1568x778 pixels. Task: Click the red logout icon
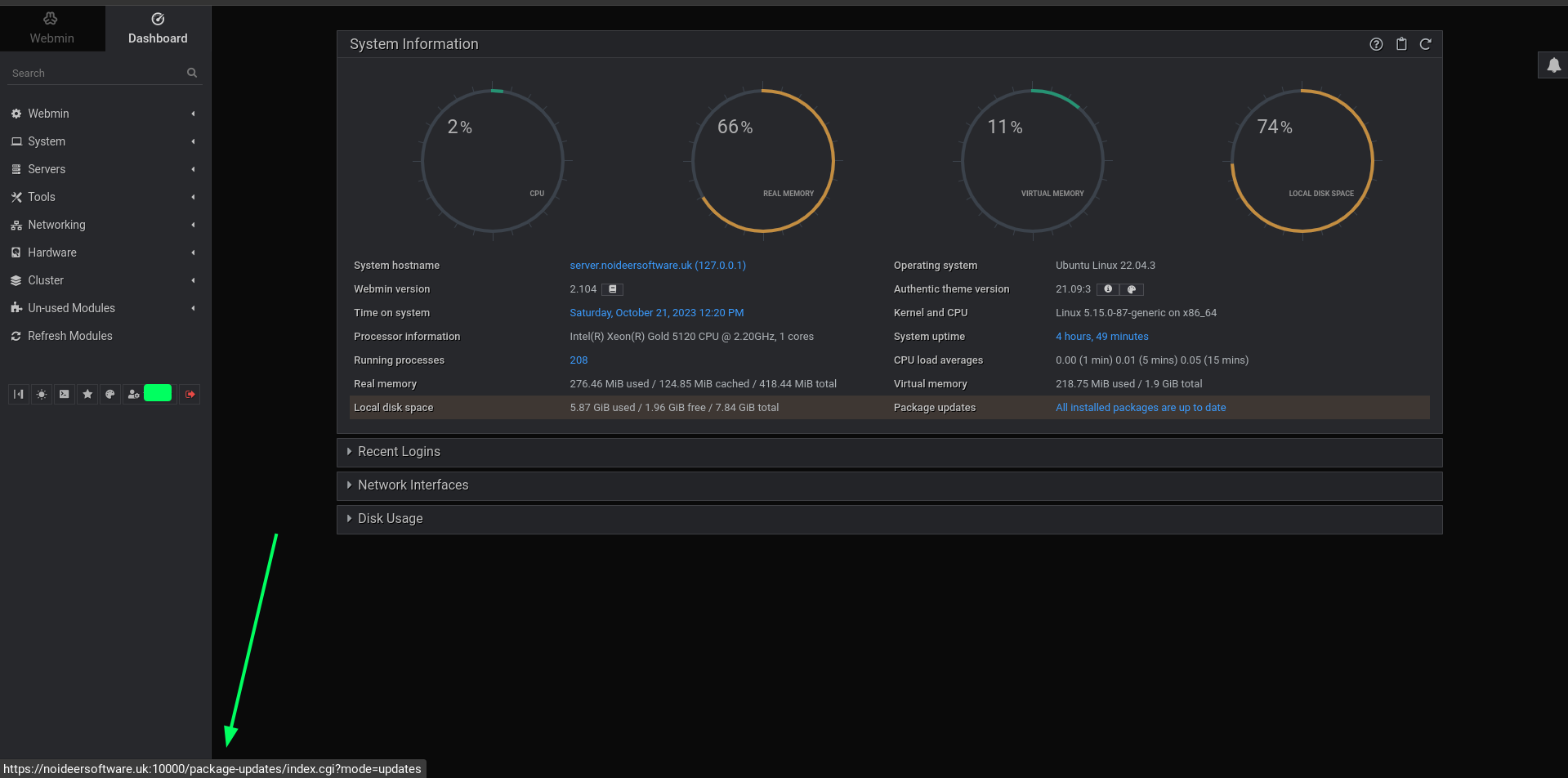pyautogui.click(x=190, y=394)
